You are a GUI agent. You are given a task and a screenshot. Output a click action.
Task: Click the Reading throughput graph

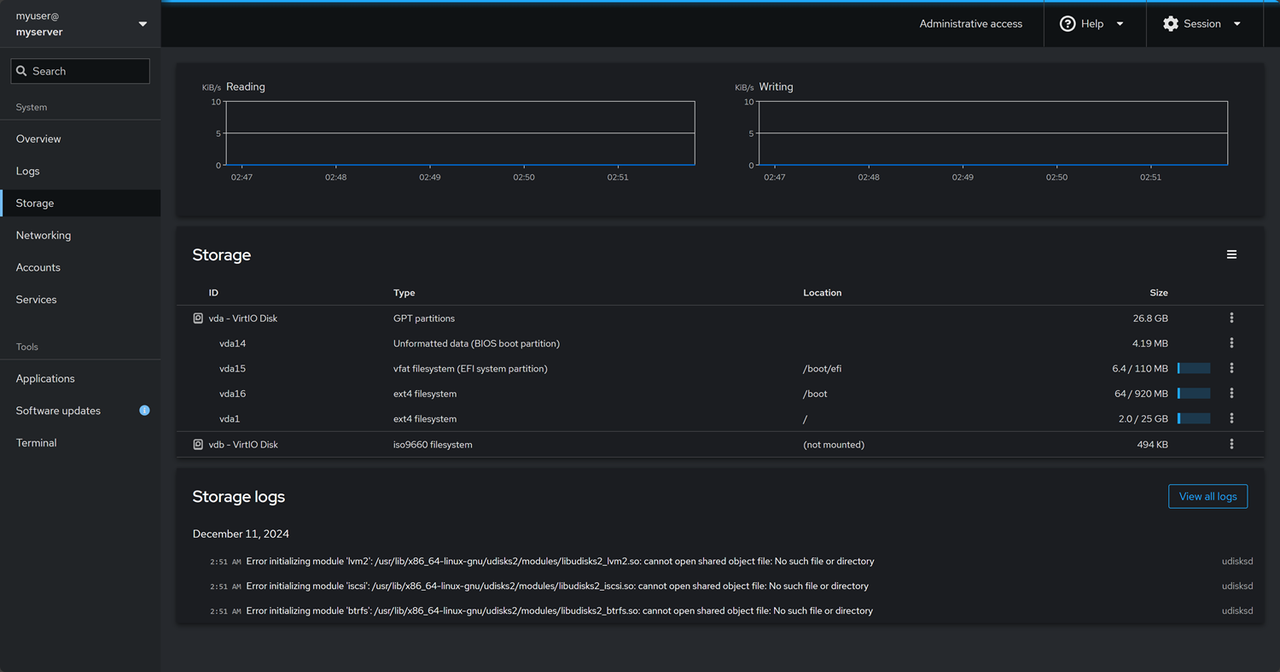(x=460, y=133)
